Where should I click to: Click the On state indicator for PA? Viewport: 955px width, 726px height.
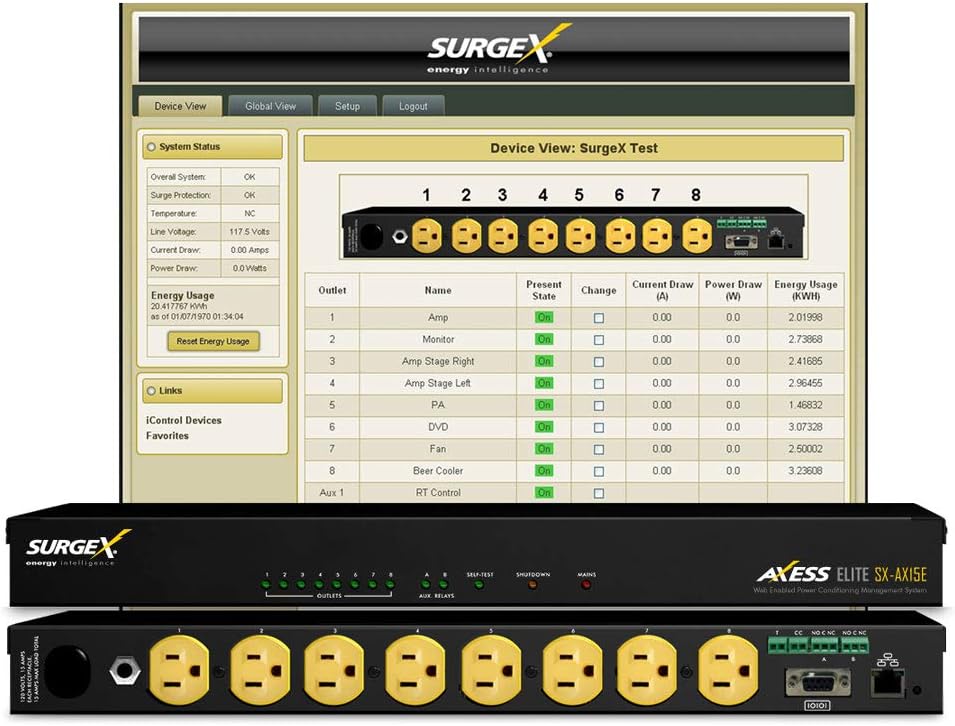point(544,405)
